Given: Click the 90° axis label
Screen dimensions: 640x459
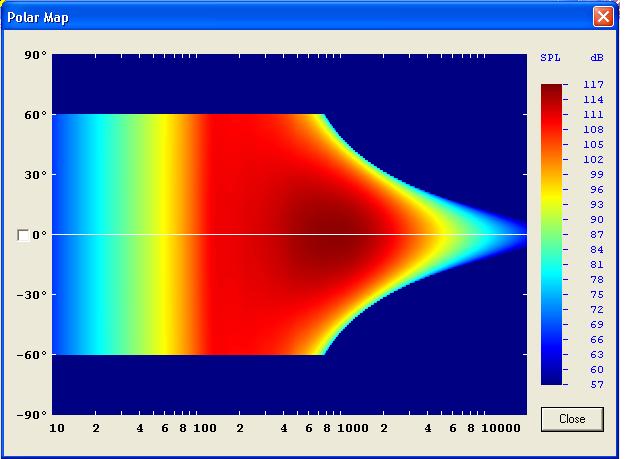Looking at the screenshot, I should click(x=35, y=55).
